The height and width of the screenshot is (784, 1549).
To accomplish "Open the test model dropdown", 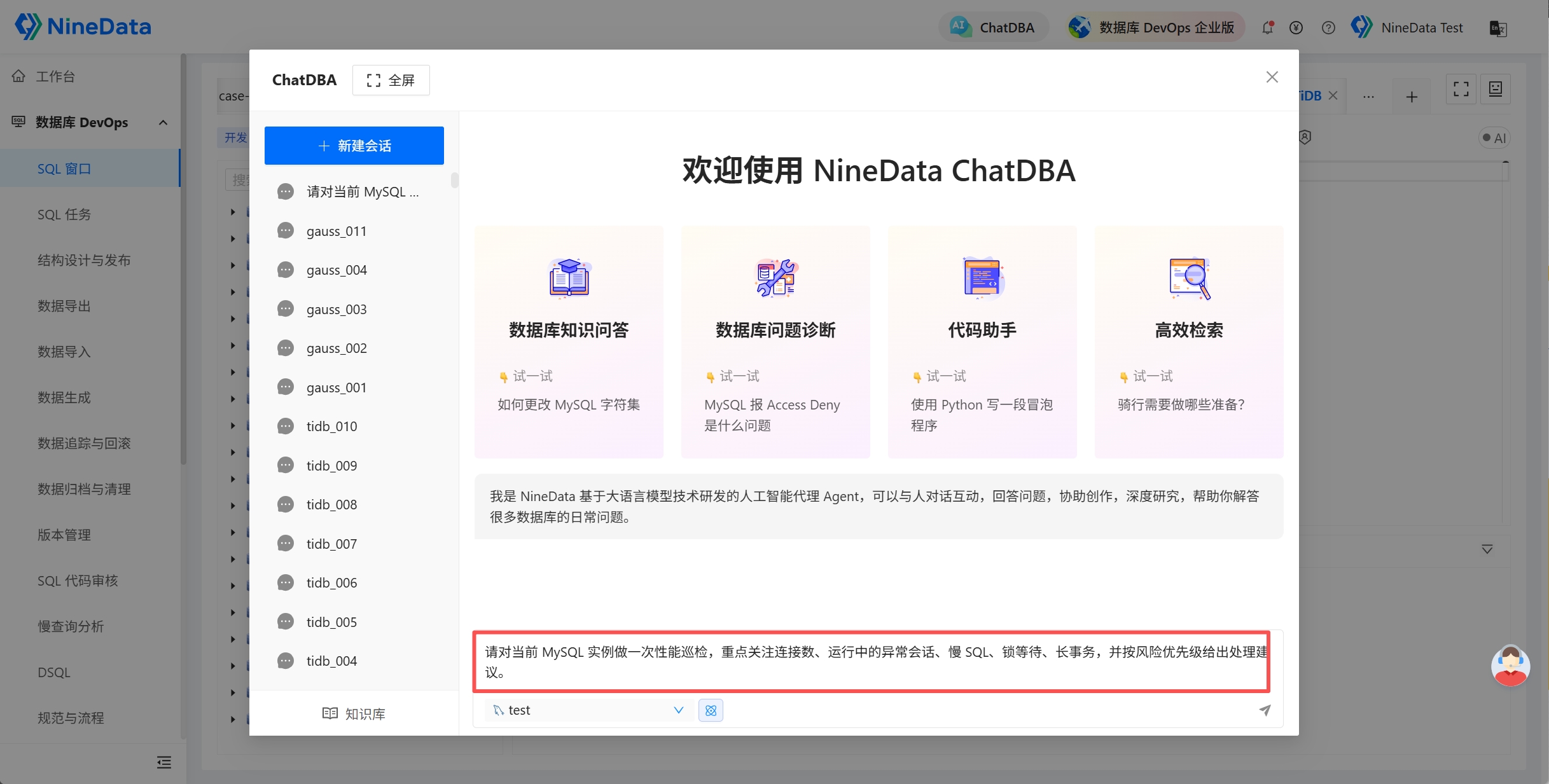I will pyautogui.click(x=589, y=710).
